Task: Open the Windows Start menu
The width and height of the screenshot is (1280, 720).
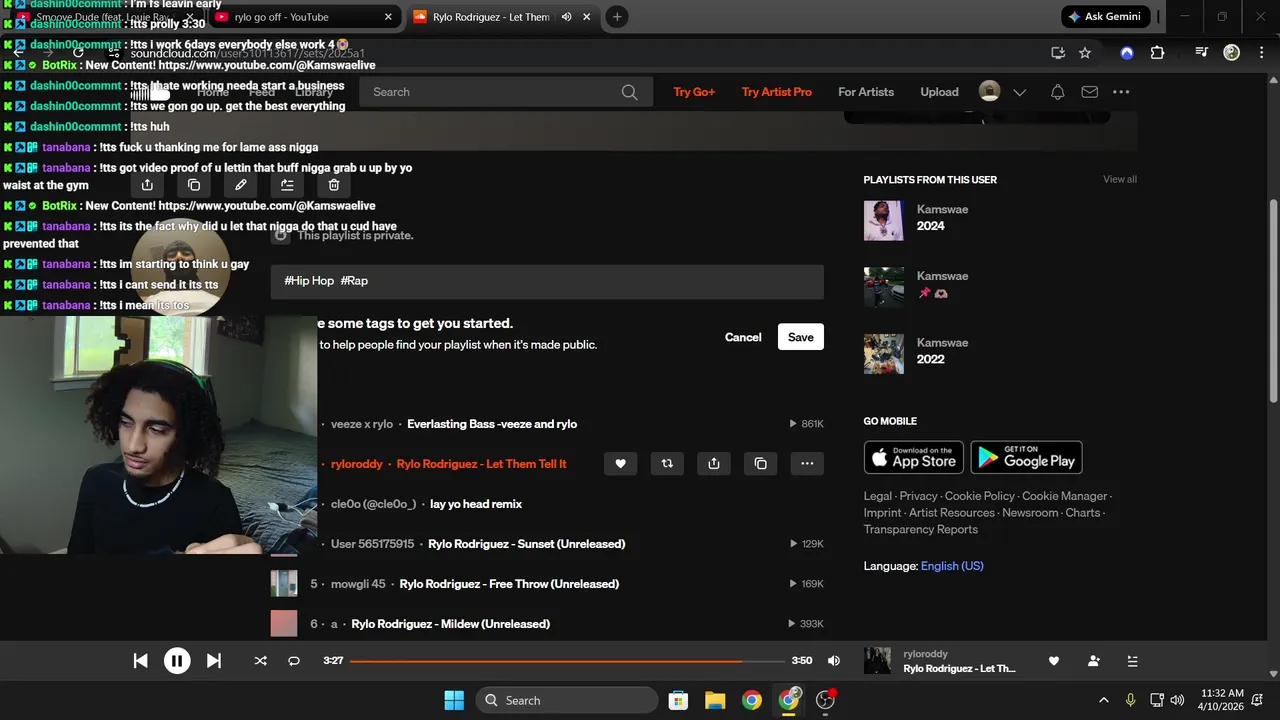Action: [453, 700]
